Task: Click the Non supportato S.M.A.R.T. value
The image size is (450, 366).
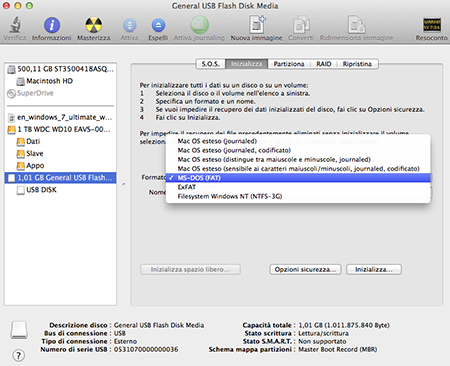Action: click(322, 341)
